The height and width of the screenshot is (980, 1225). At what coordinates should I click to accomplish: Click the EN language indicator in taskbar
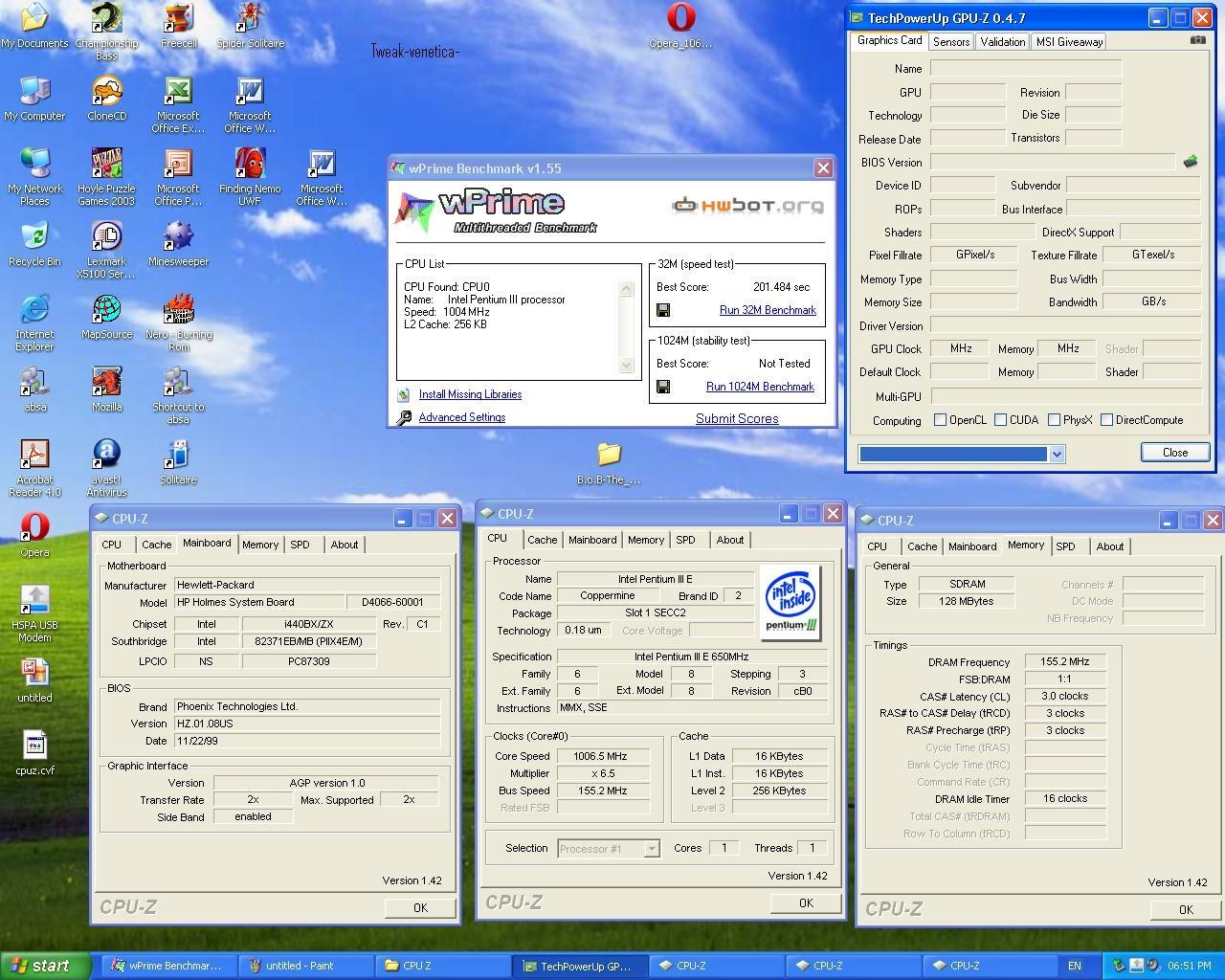pos(1075,966)
